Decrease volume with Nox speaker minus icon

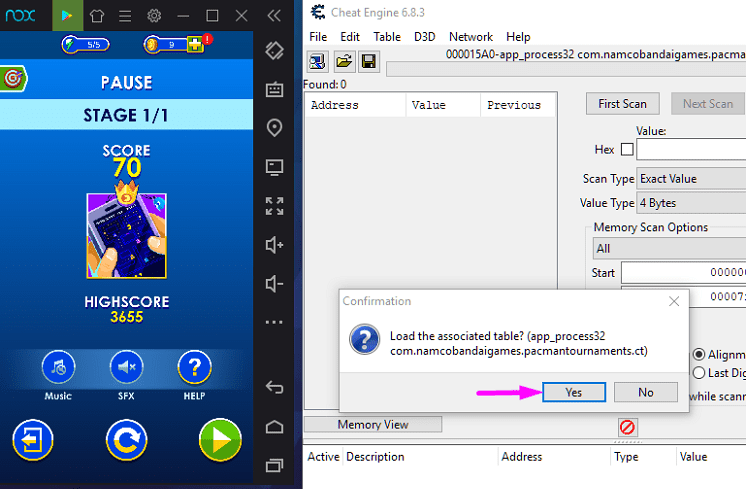275,284
